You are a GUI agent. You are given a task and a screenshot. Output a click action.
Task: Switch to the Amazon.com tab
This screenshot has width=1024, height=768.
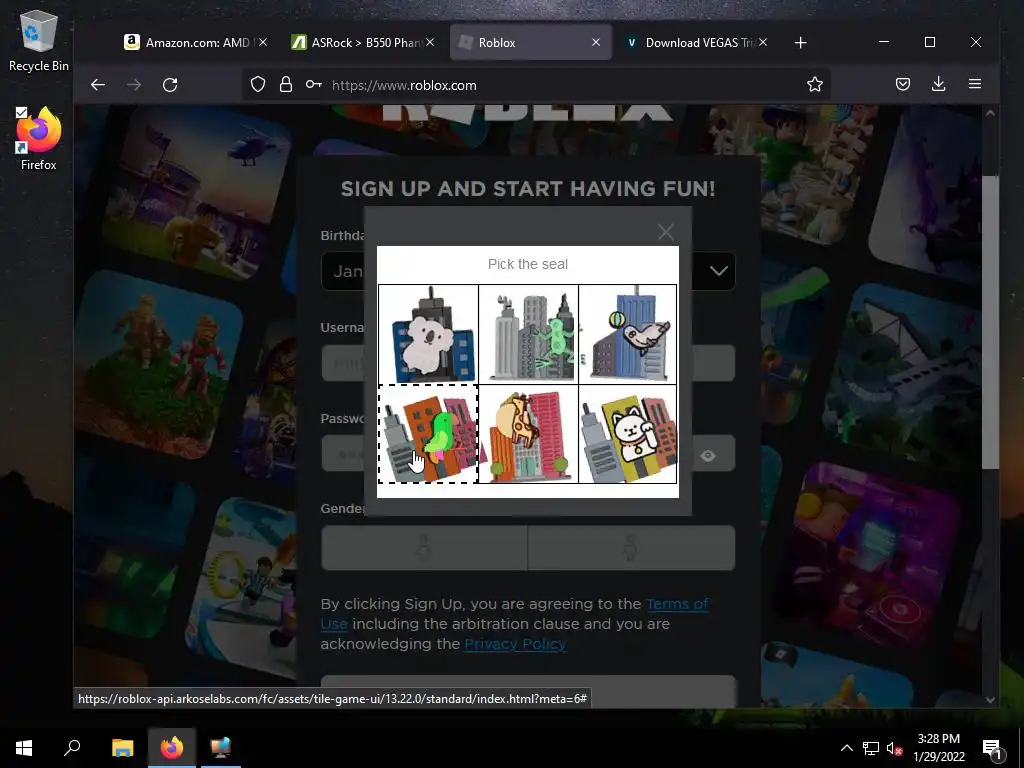click(x=187, y=42)
